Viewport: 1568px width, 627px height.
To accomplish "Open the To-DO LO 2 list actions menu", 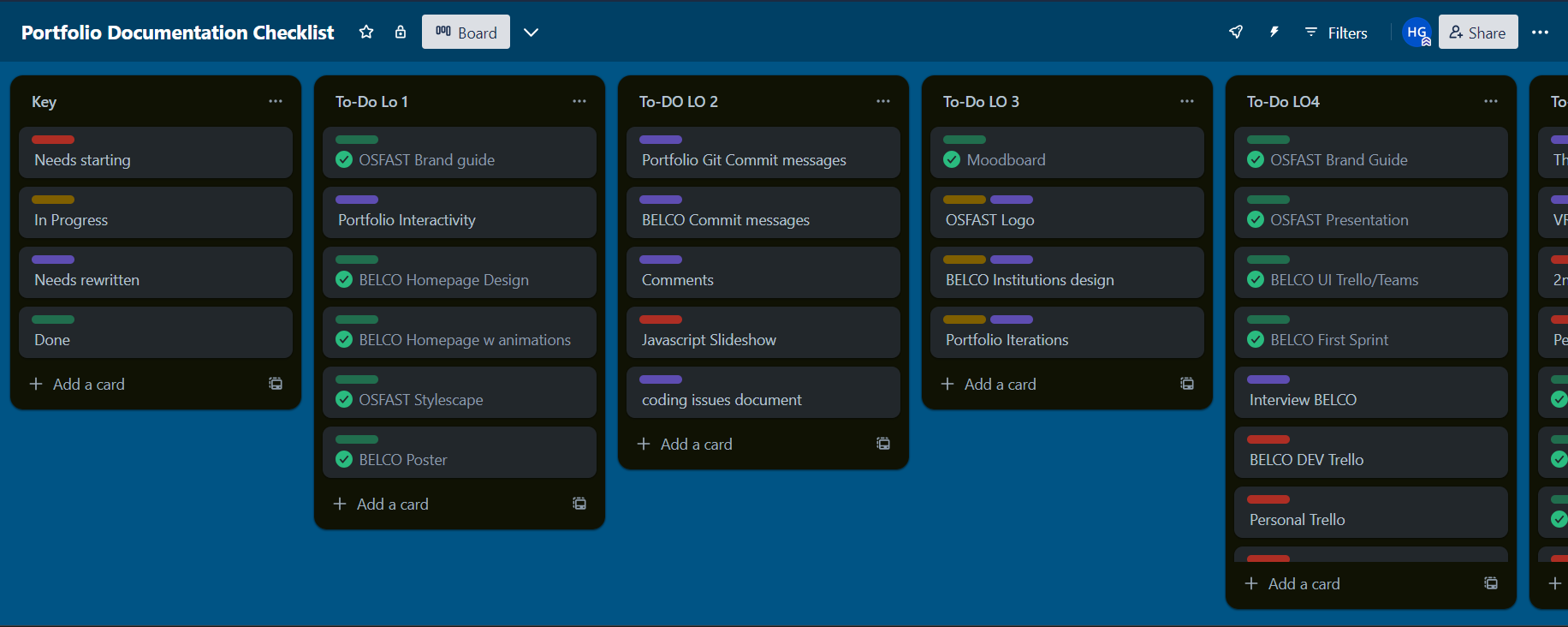I will click(883, 101).
